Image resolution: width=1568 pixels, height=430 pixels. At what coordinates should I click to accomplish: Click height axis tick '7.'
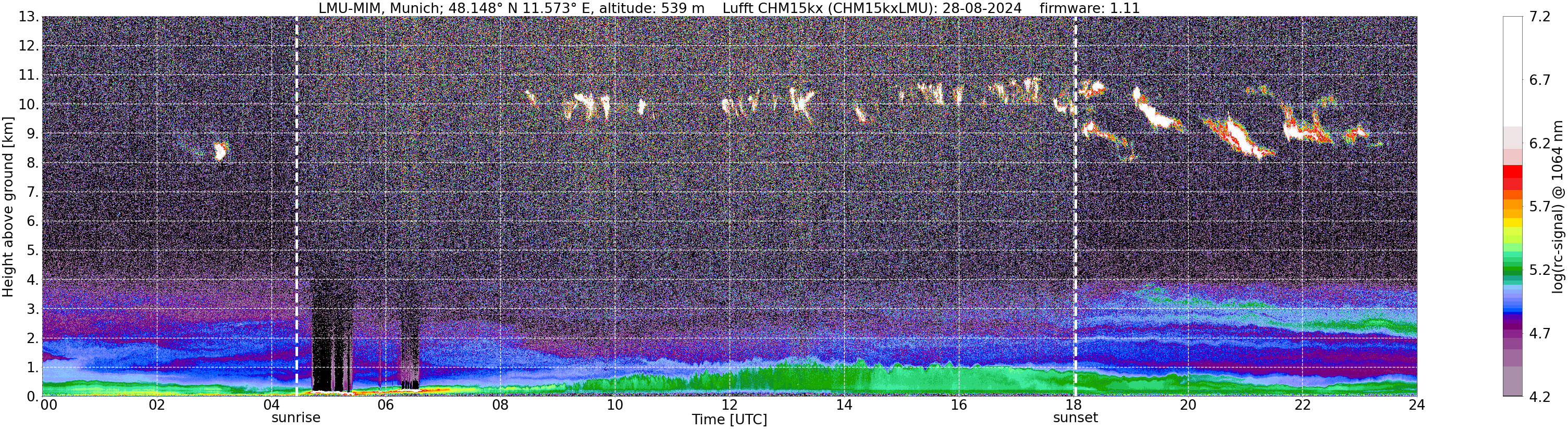32,192
